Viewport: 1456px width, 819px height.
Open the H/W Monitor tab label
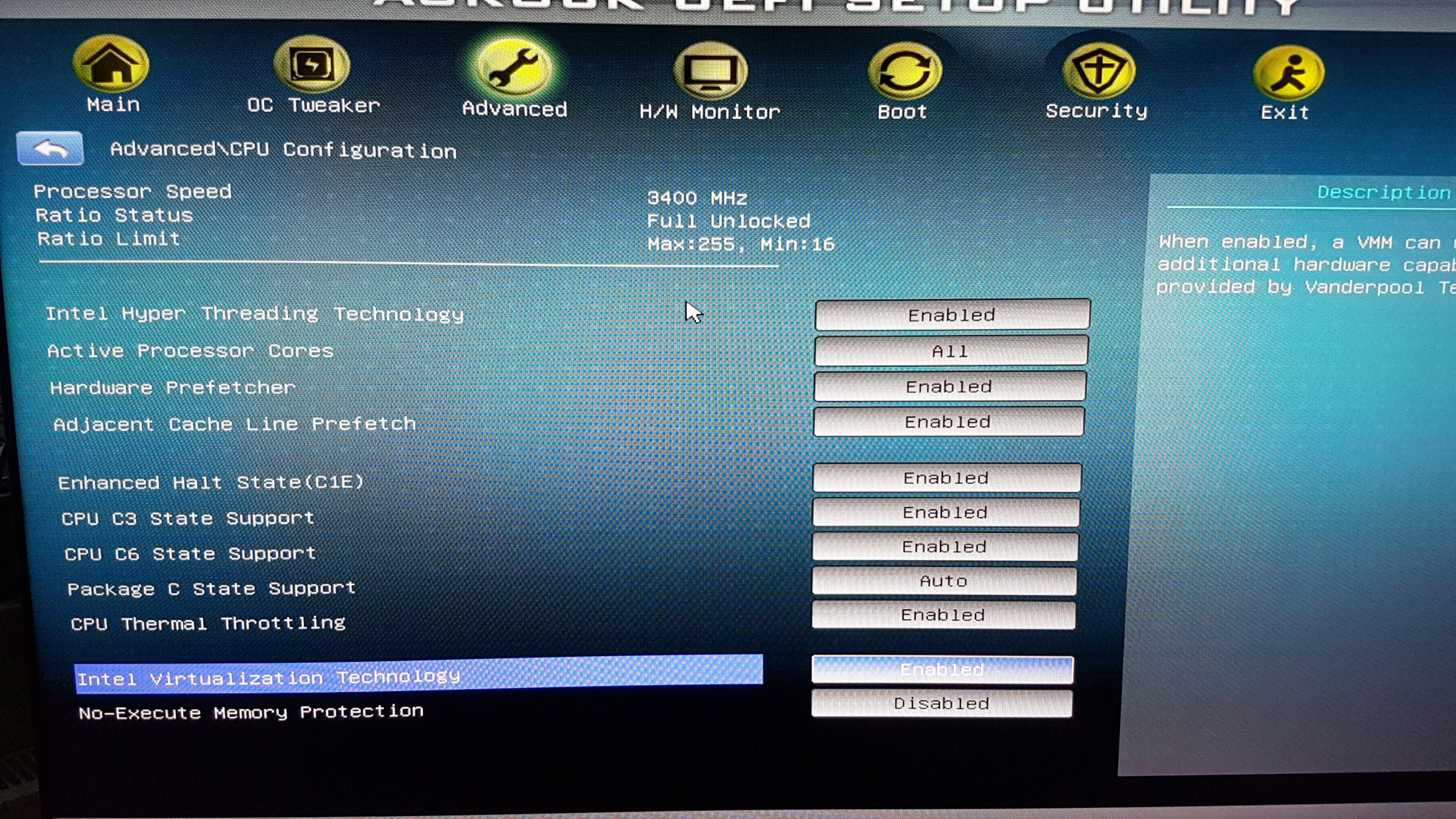pos(710,112)
